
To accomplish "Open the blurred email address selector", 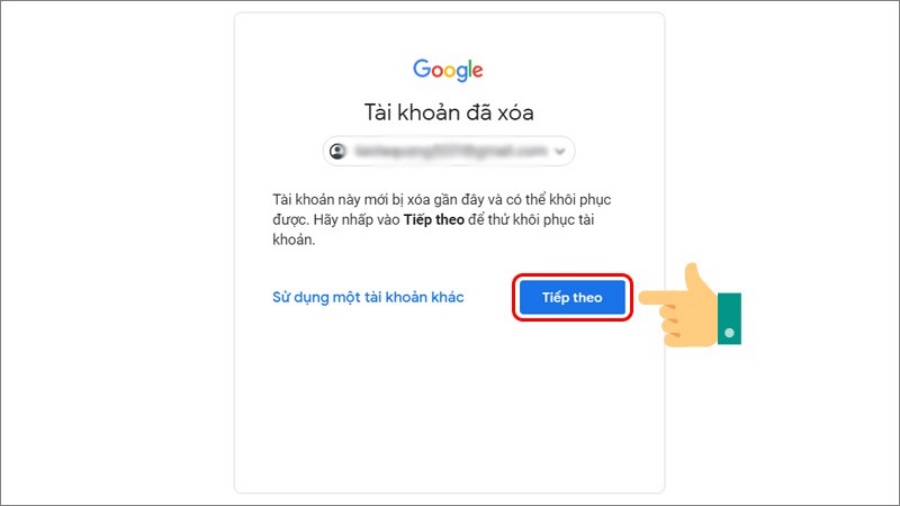I will pyautogui.click(x=449, y=151).
